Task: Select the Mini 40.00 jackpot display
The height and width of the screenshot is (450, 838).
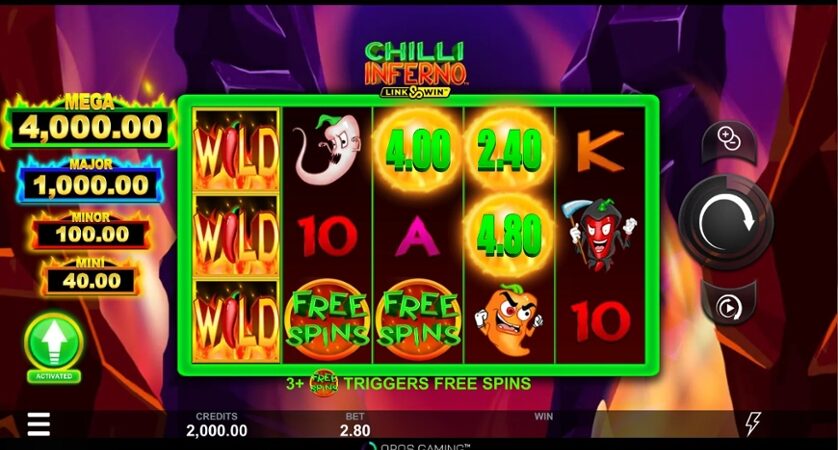Action: (x=91, y=277)
